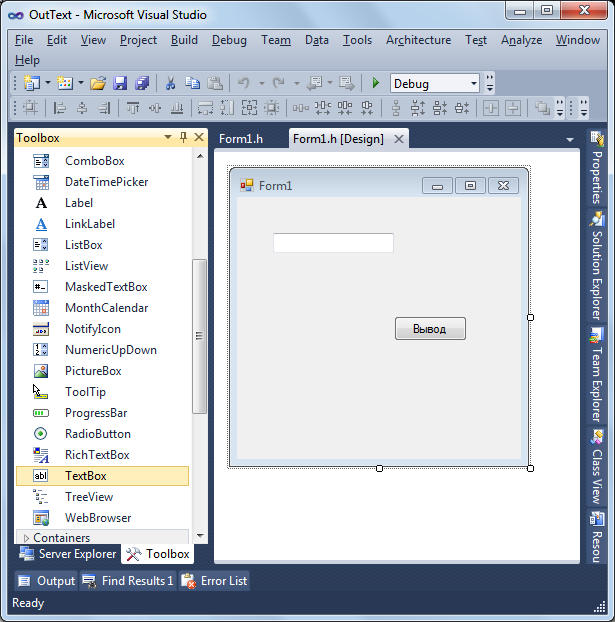Screen dimensions: 615x622
Task: Switch to the Server Explorer tab
Action: [68, 554]
